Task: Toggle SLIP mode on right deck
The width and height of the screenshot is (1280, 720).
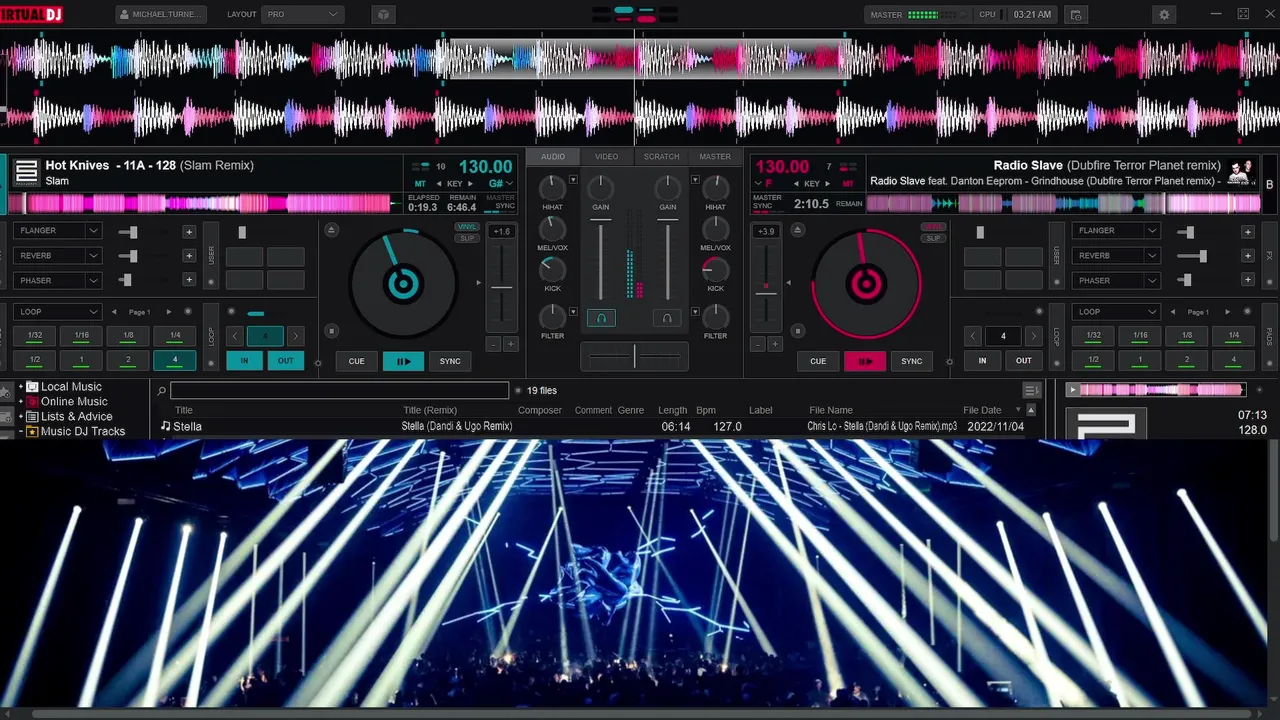Action: (x=933, y=238)
